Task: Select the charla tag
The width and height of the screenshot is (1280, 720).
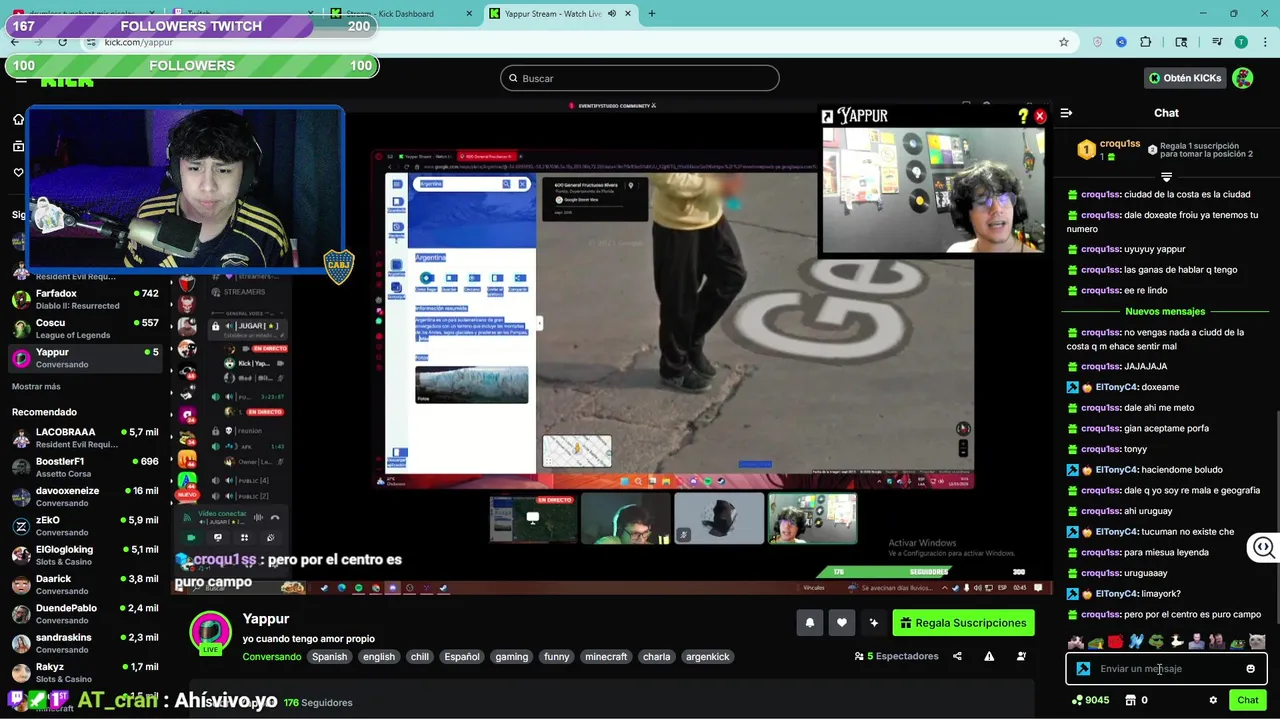Action: (657, 657)
